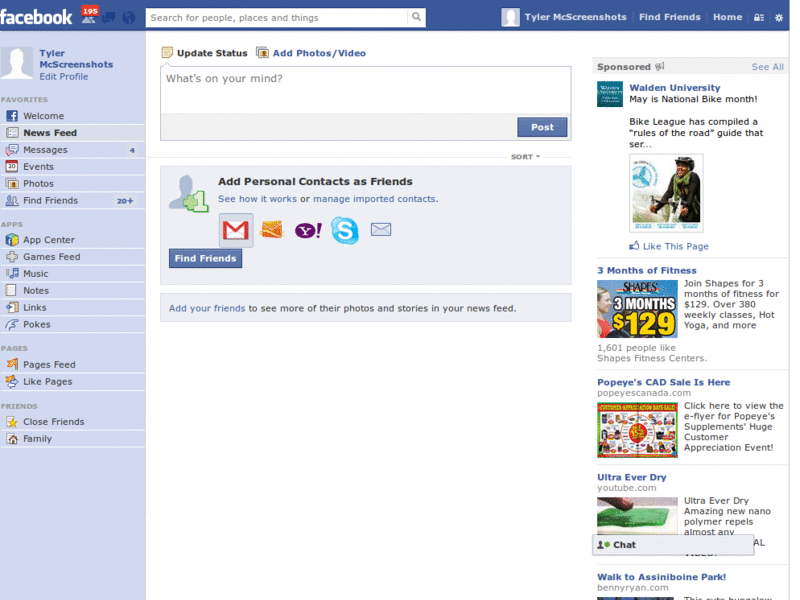Open friend requests notification icon
Viewport: 800px width, 600px height.
click(x=89, y=17)
